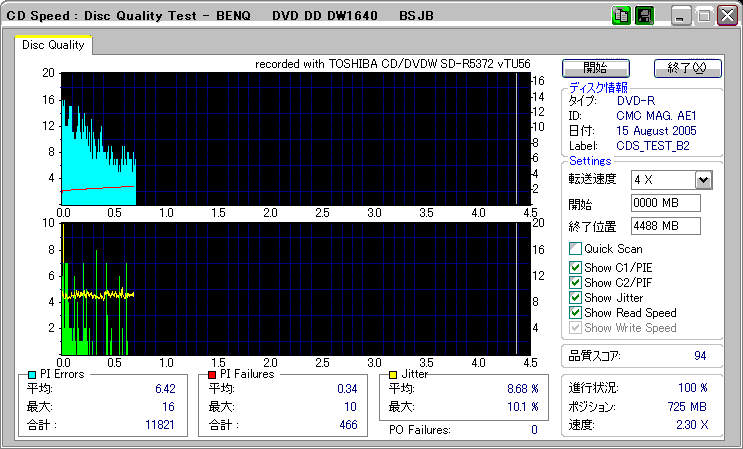This screenshot has height=449, width=743.
Task: Click the label CDS_TEST_B2
Action: [652, 146]
